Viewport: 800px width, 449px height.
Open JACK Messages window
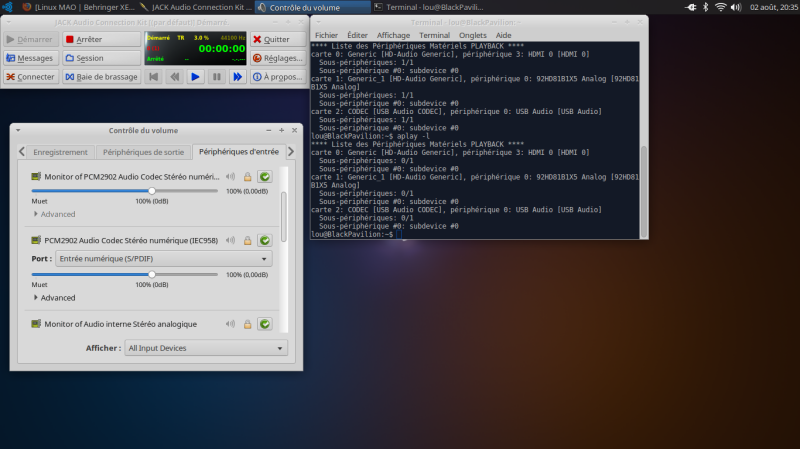pos(31,58)
